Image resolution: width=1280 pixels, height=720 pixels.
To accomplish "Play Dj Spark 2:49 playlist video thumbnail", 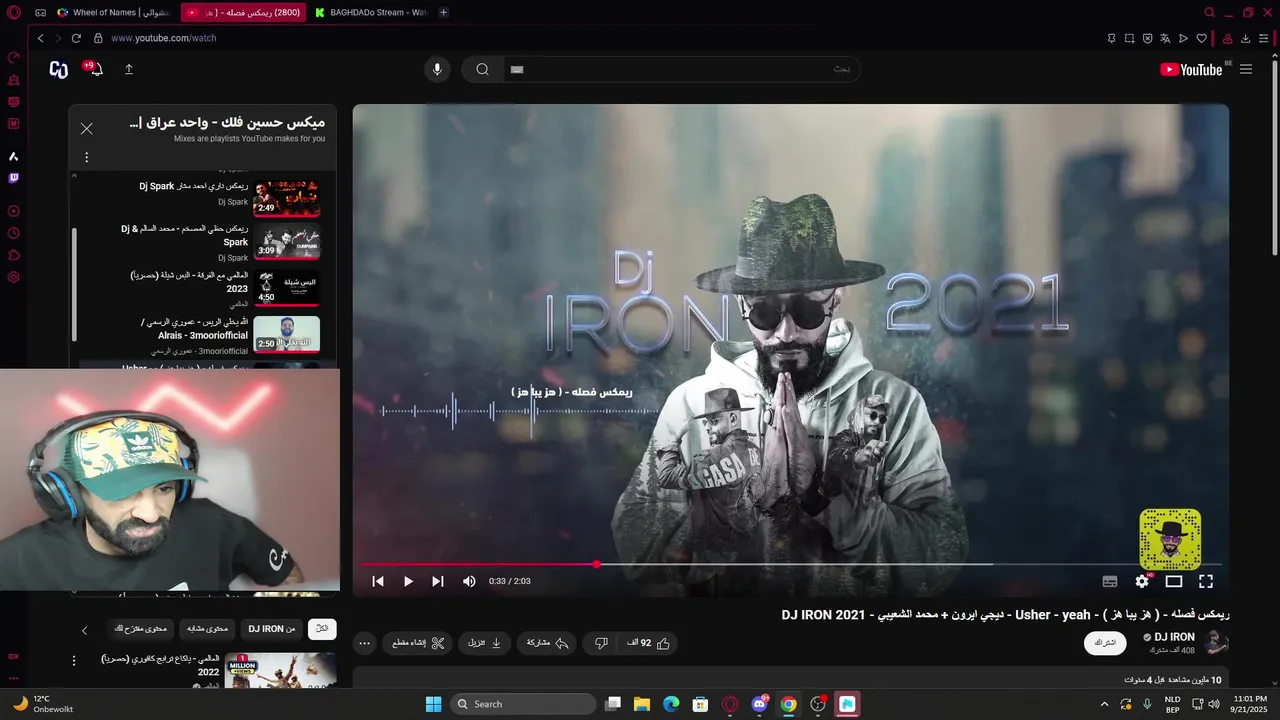I will [x=286, y=198].
